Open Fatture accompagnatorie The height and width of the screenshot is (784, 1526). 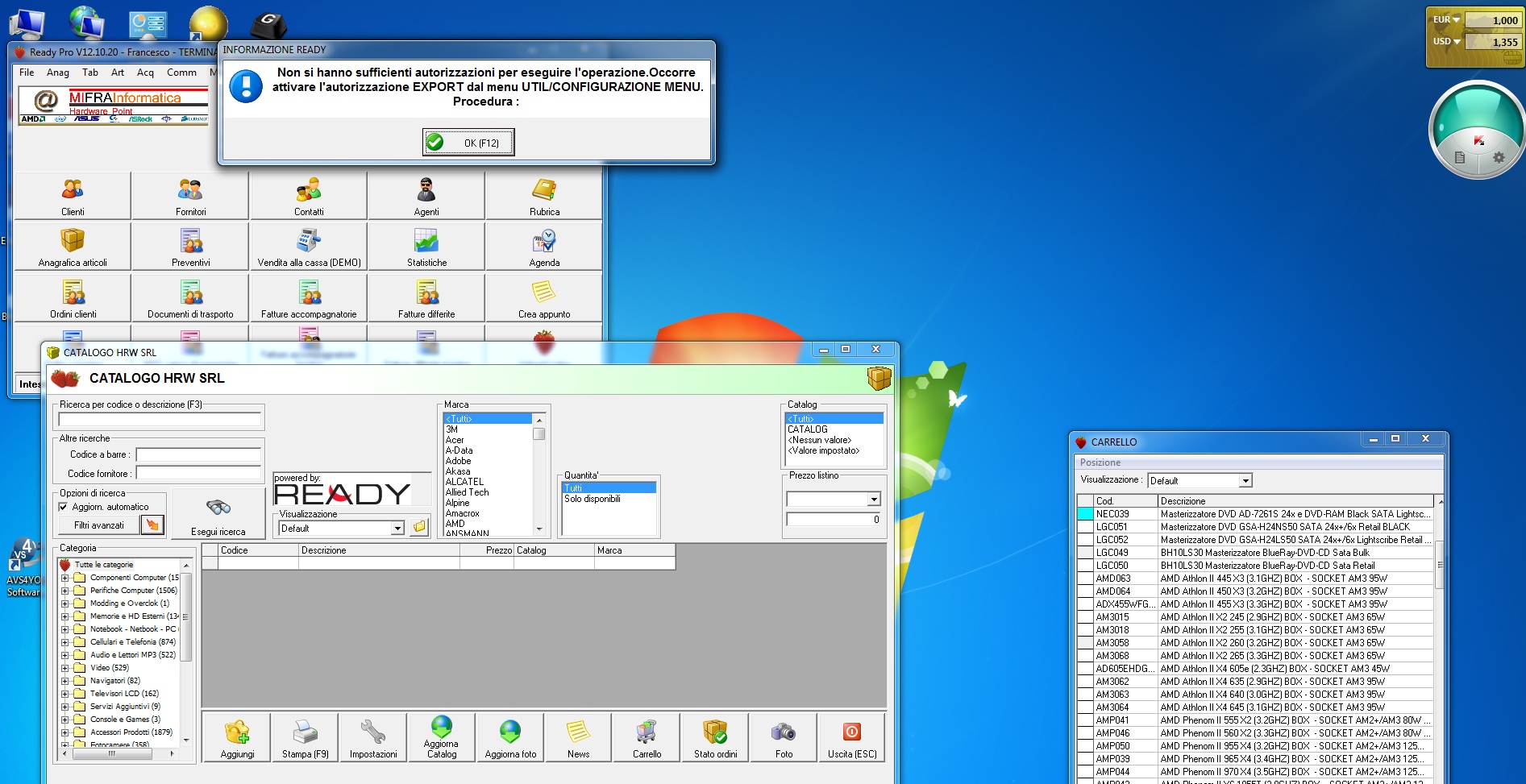[309, 298]
